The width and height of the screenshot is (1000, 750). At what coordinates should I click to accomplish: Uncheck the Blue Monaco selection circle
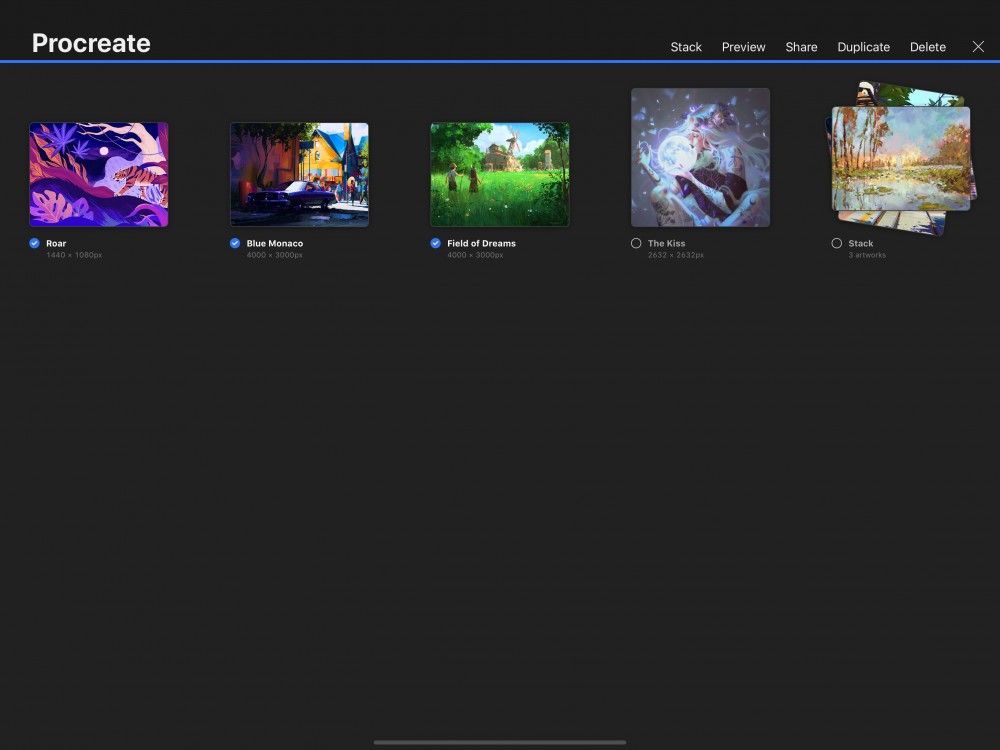tap(234, 243)
